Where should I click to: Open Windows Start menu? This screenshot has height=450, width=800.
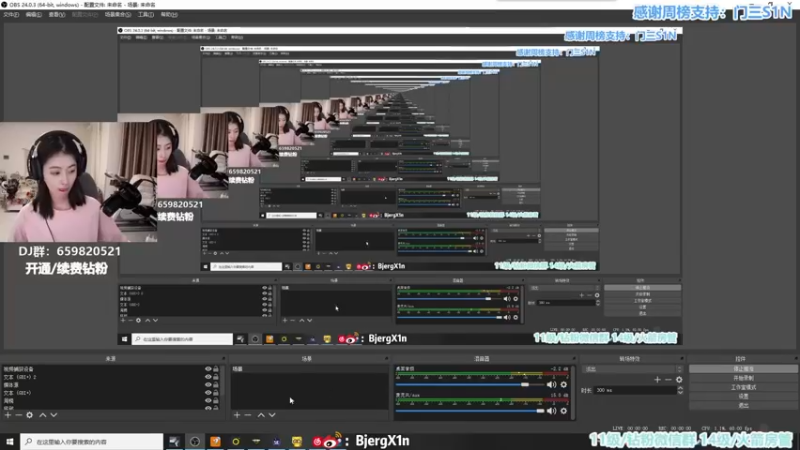click(x=10, y=441)
